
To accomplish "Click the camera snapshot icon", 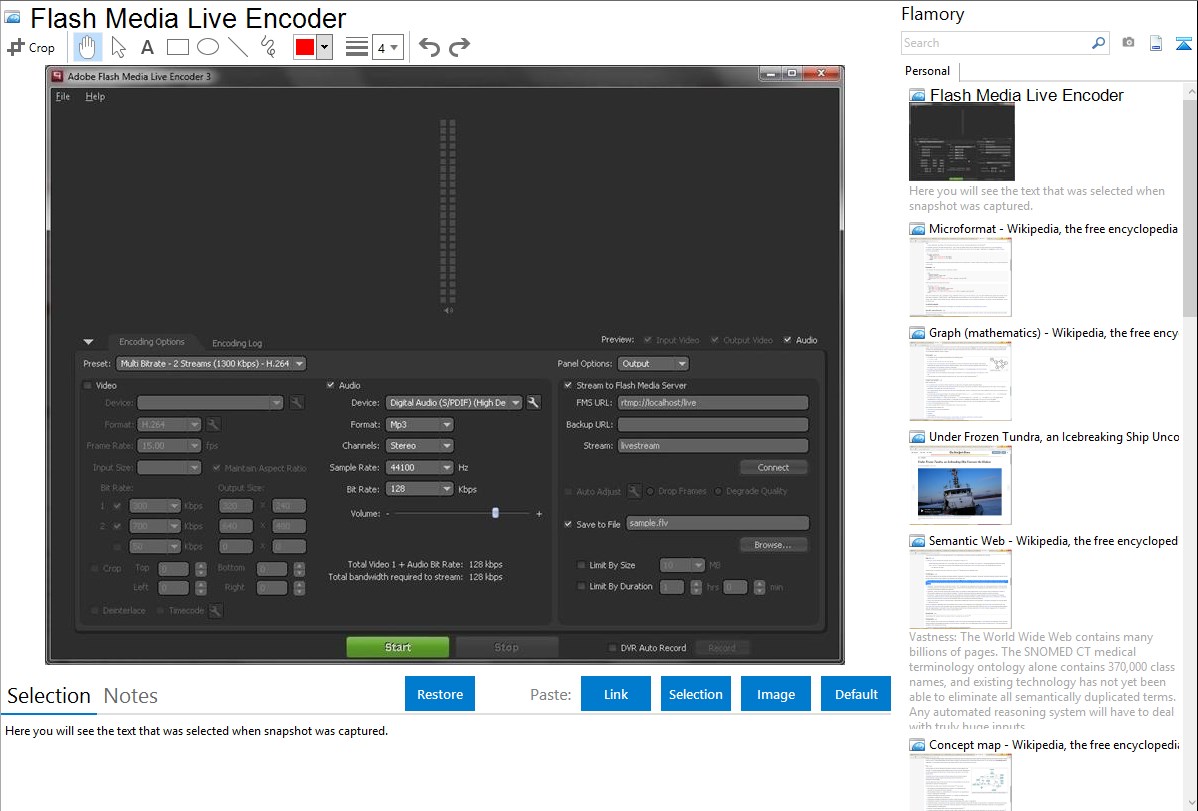I will click(1128, 43).
